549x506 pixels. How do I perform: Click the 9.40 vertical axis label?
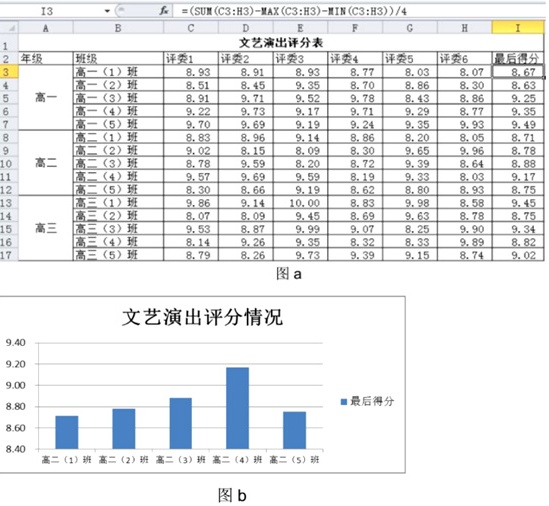(15, 342)
